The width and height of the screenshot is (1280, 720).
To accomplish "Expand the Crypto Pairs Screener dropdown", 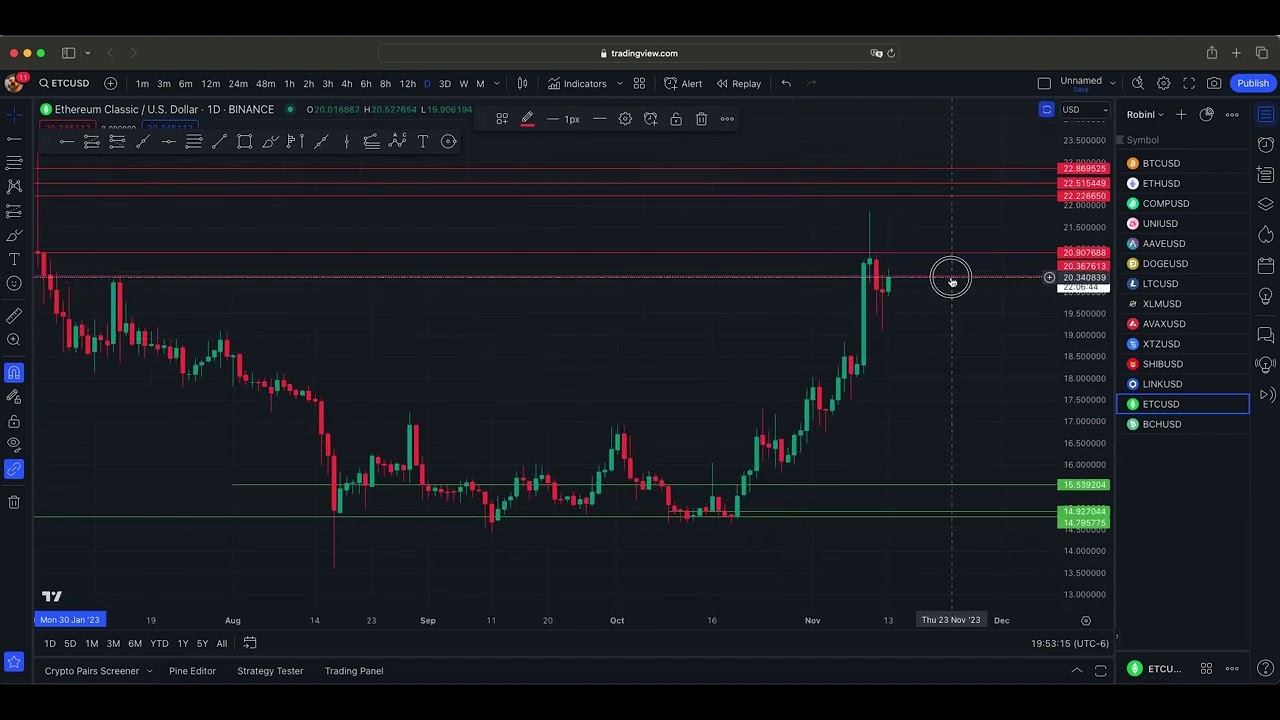I will pyautogui.click(x=149, y=671).
